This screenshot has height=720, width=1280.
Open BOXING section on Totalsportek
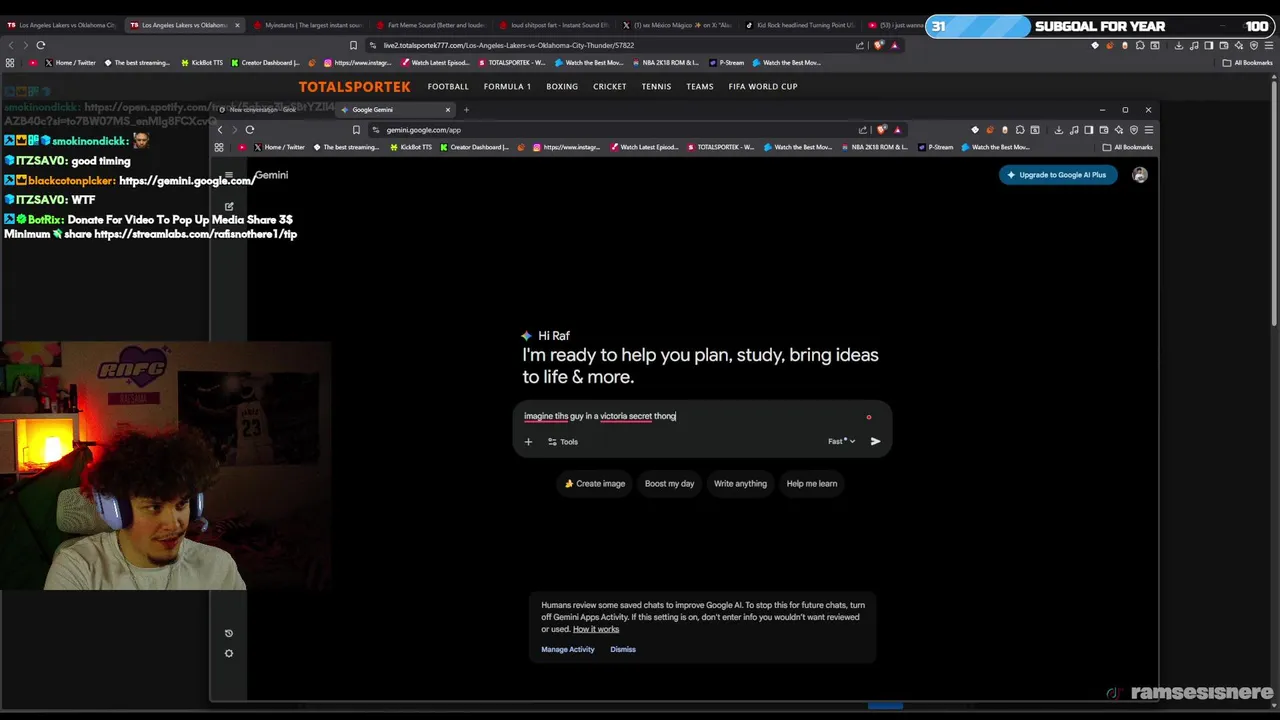pos(562,86)
